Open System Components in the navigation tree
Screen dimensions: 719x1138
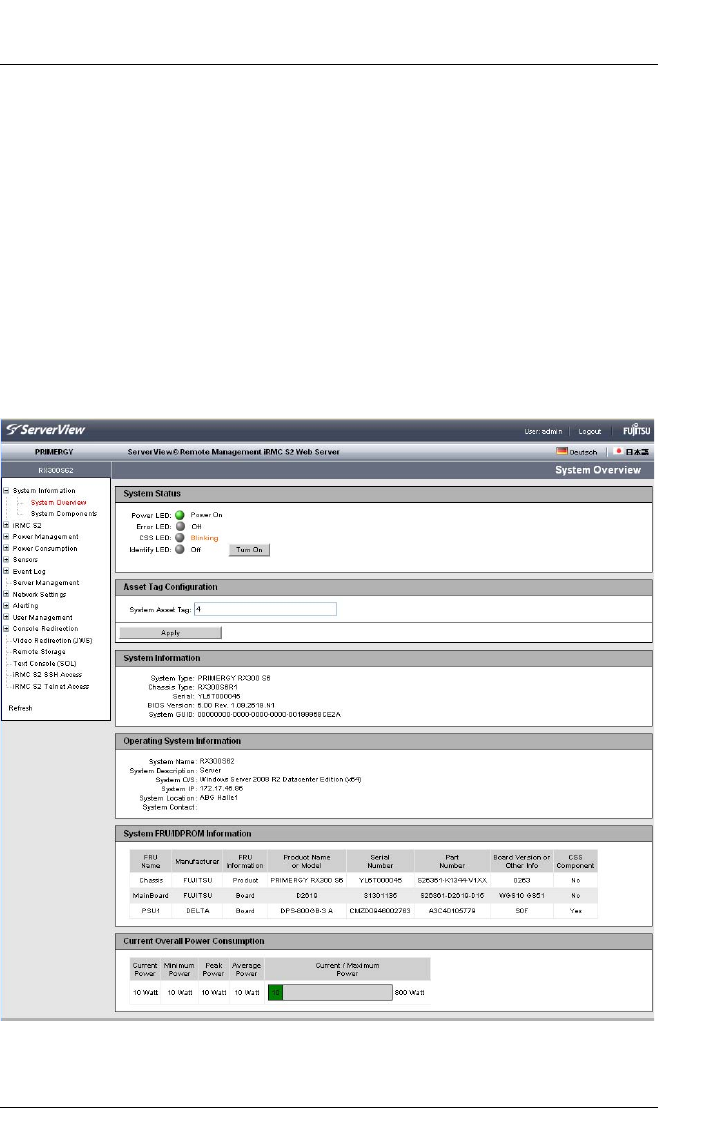click(x=64, y=514)
